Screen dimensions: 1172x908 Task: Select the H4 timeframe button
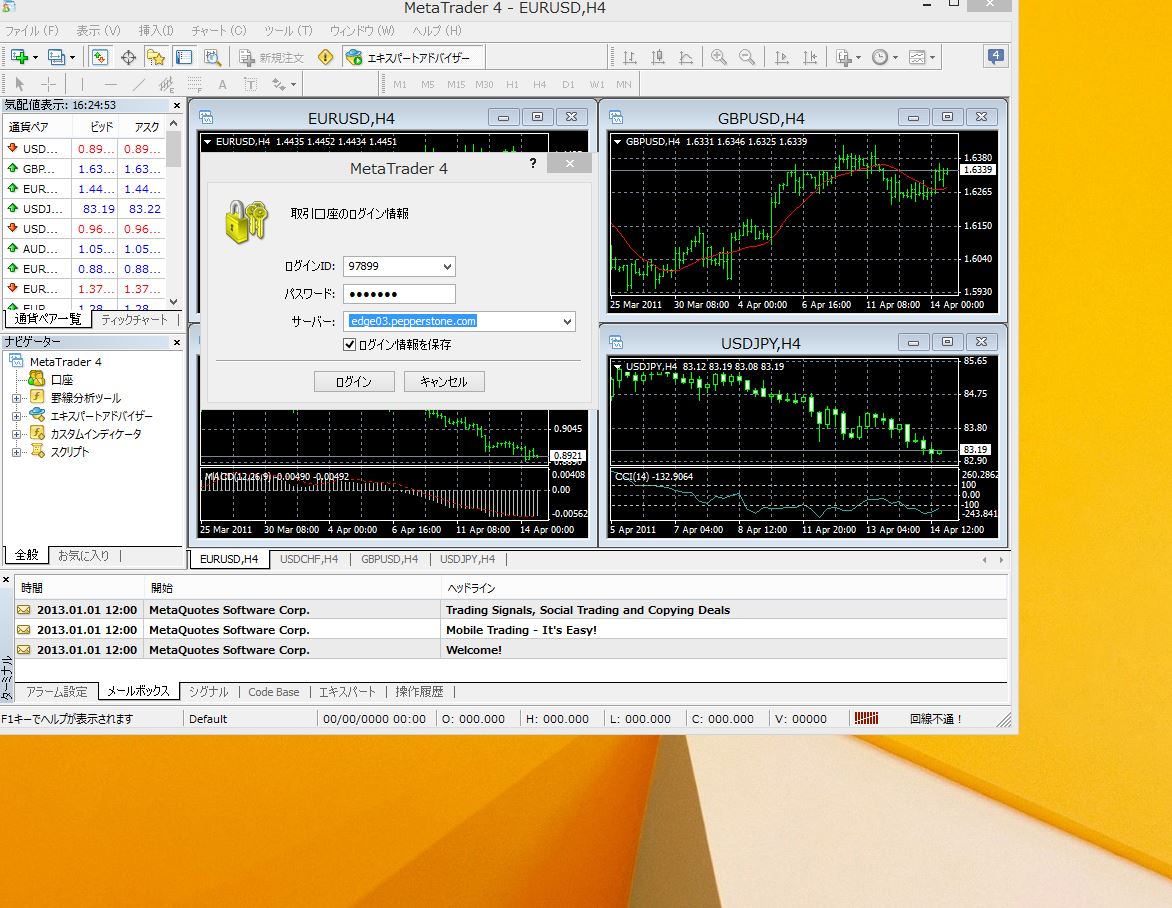[540, 84]
